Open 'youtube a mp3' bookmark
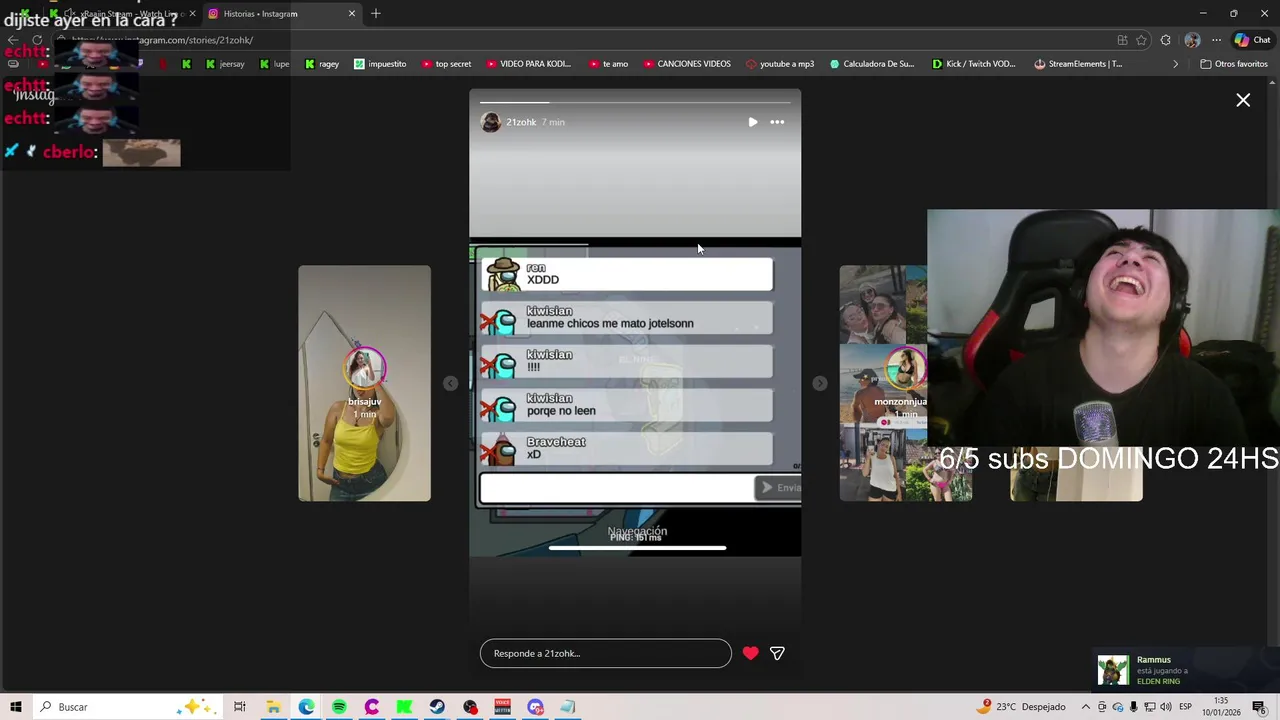Image resolution: width=1280 pixels, height=720 pixels. (780, 64)
